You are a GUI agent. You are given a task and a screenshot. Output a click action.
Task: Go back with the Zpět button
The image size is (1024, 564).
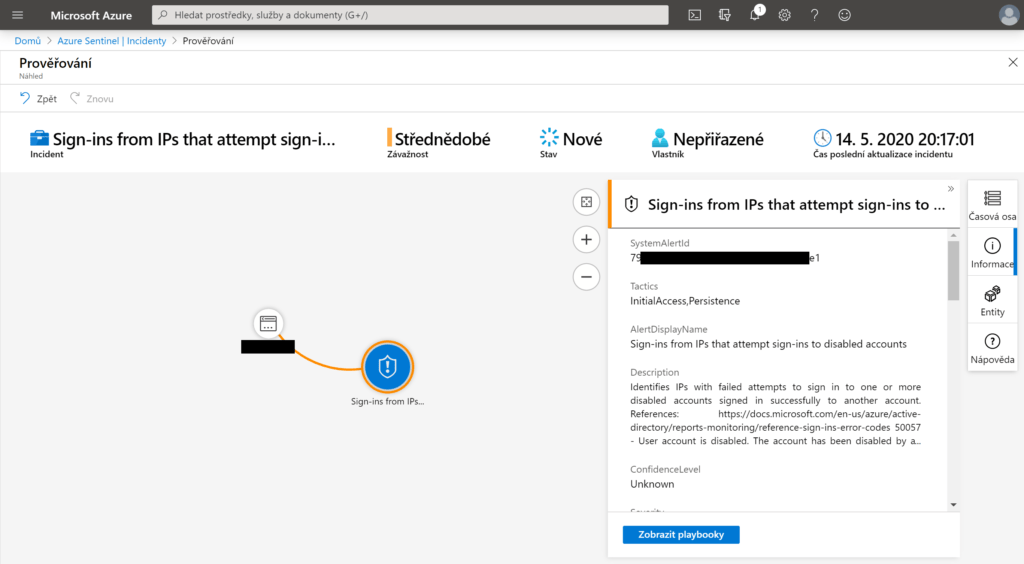(38, 99)
